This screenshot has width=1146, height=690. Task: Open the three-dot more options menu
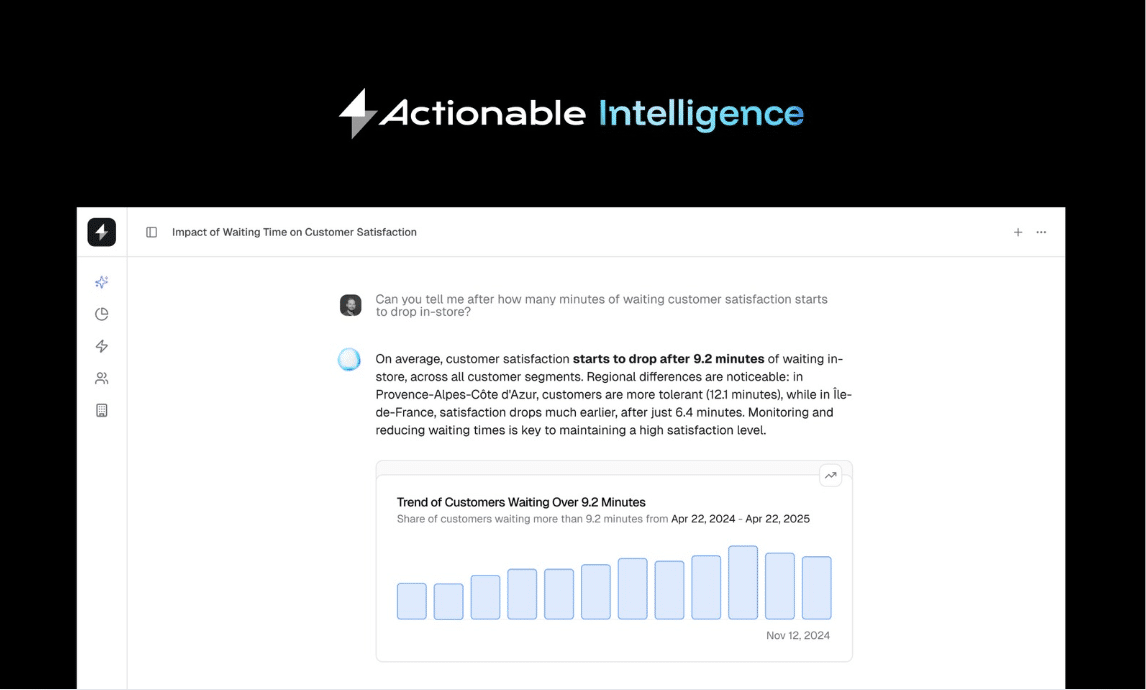point(1041,232)
